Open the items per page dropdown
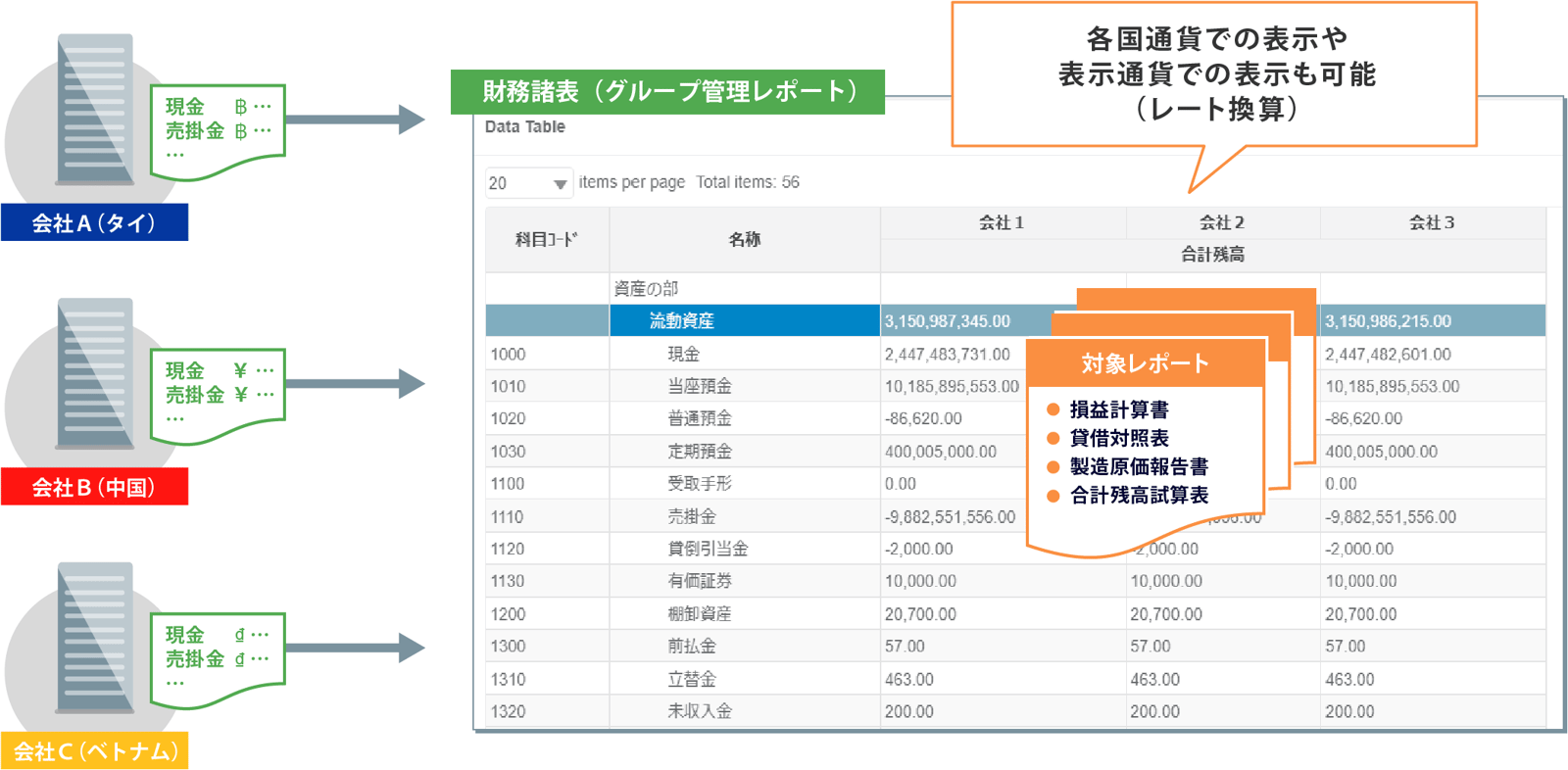Image resolution: width=1568 pixels, height=770 pixels. (x=528, y=183)
